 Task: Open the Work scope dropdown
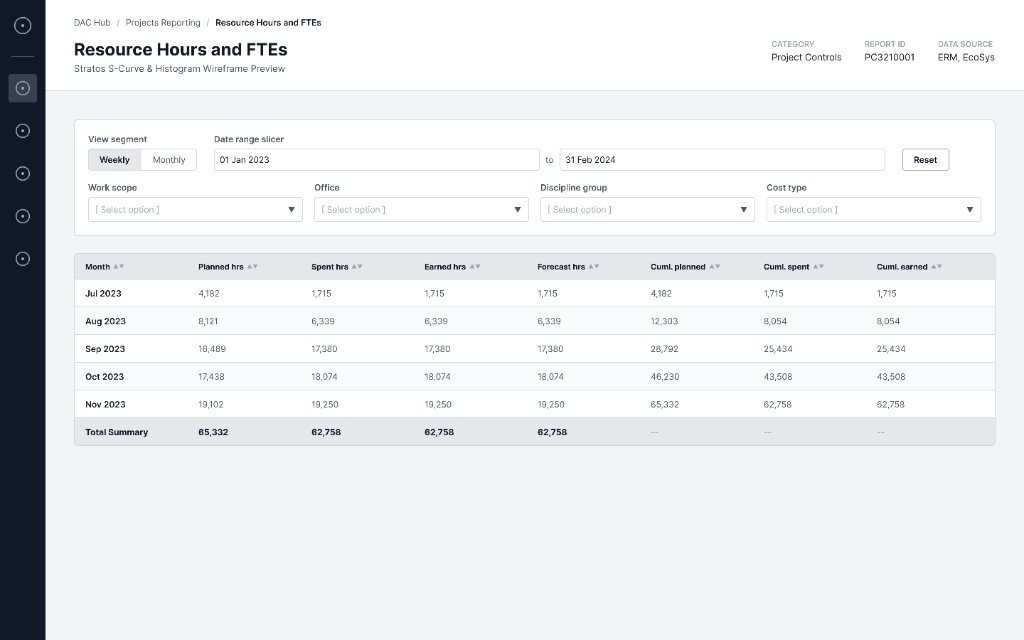click(195, 210)
